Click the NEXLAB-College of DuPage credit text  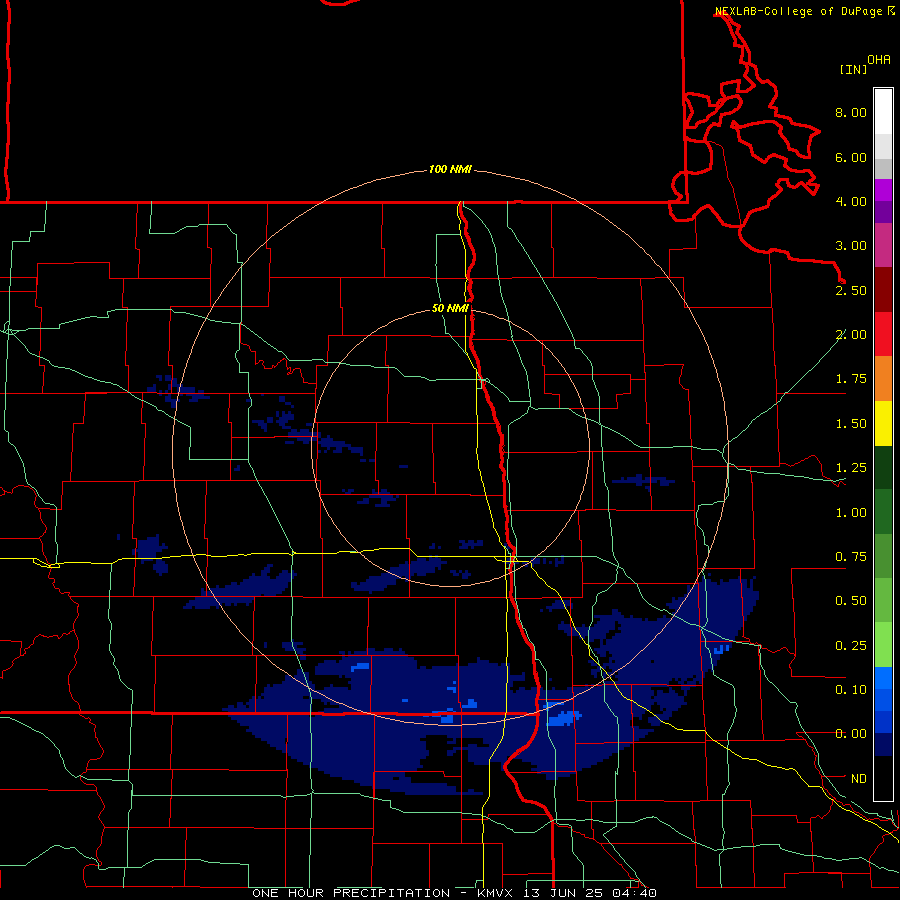point(798,11)
